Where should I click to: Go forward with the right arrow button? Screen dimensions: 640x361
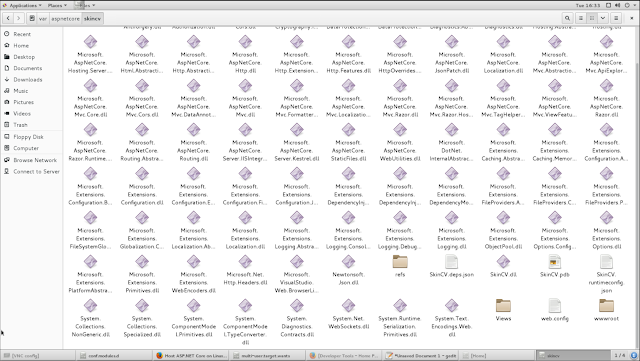[18, 18]
